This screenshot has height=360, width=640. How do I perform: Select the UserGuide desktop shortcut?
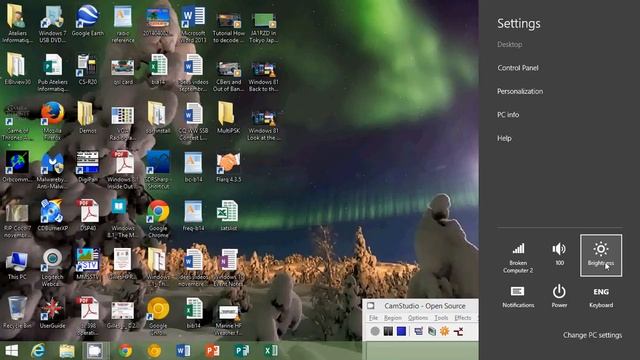(52, 313)
